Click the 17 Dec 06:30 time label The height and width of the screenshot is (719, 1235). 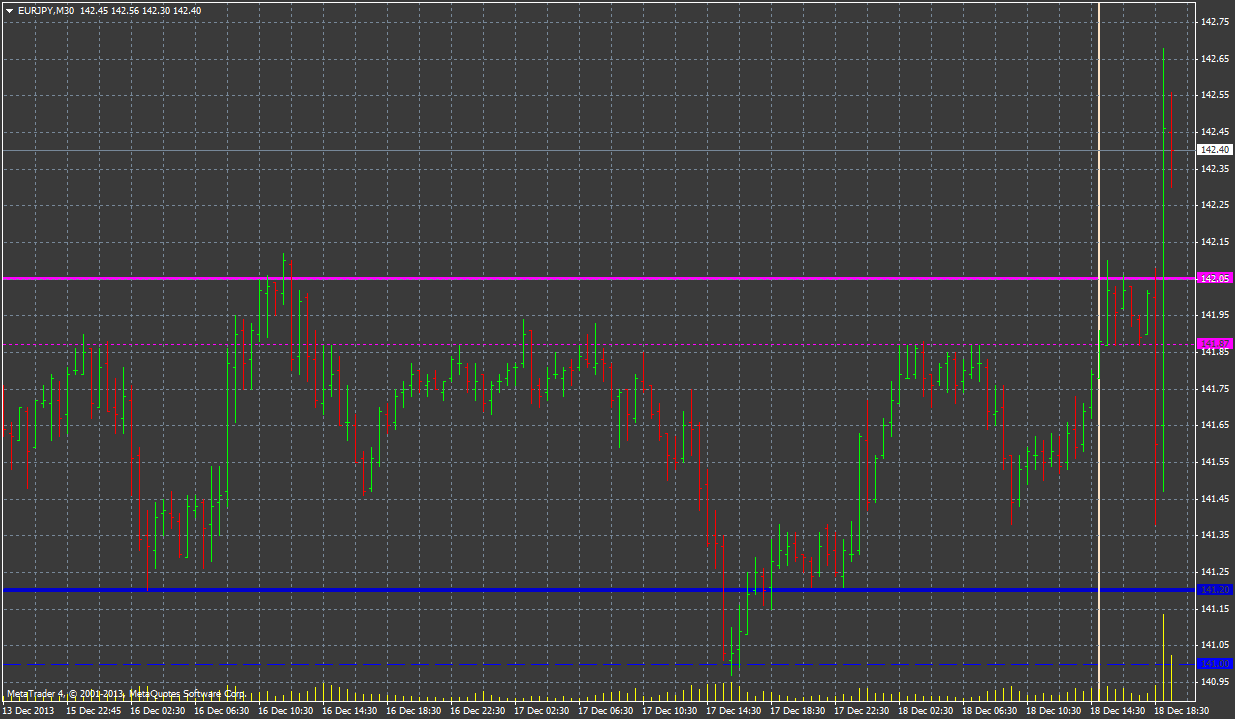tap(606, 711)
